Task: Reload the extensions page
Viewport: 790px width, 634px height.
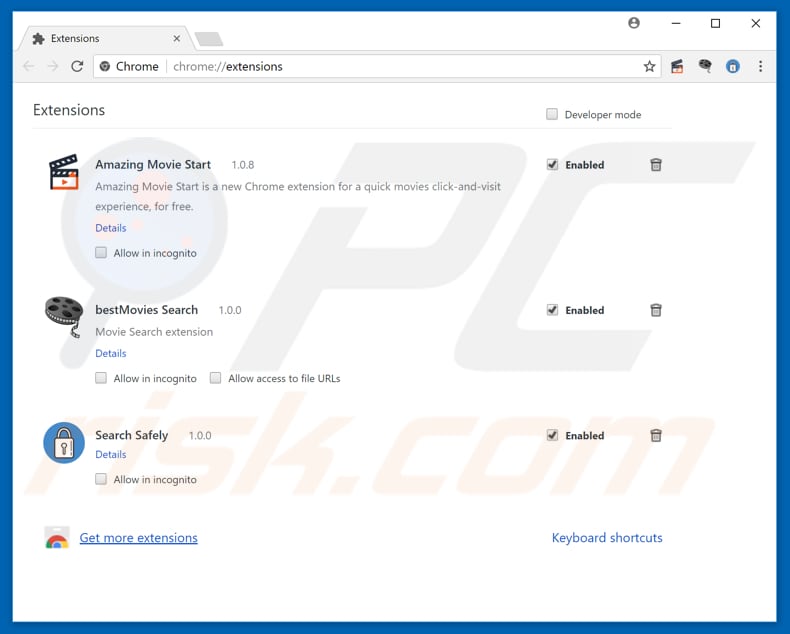Action: tap(77, 67)
